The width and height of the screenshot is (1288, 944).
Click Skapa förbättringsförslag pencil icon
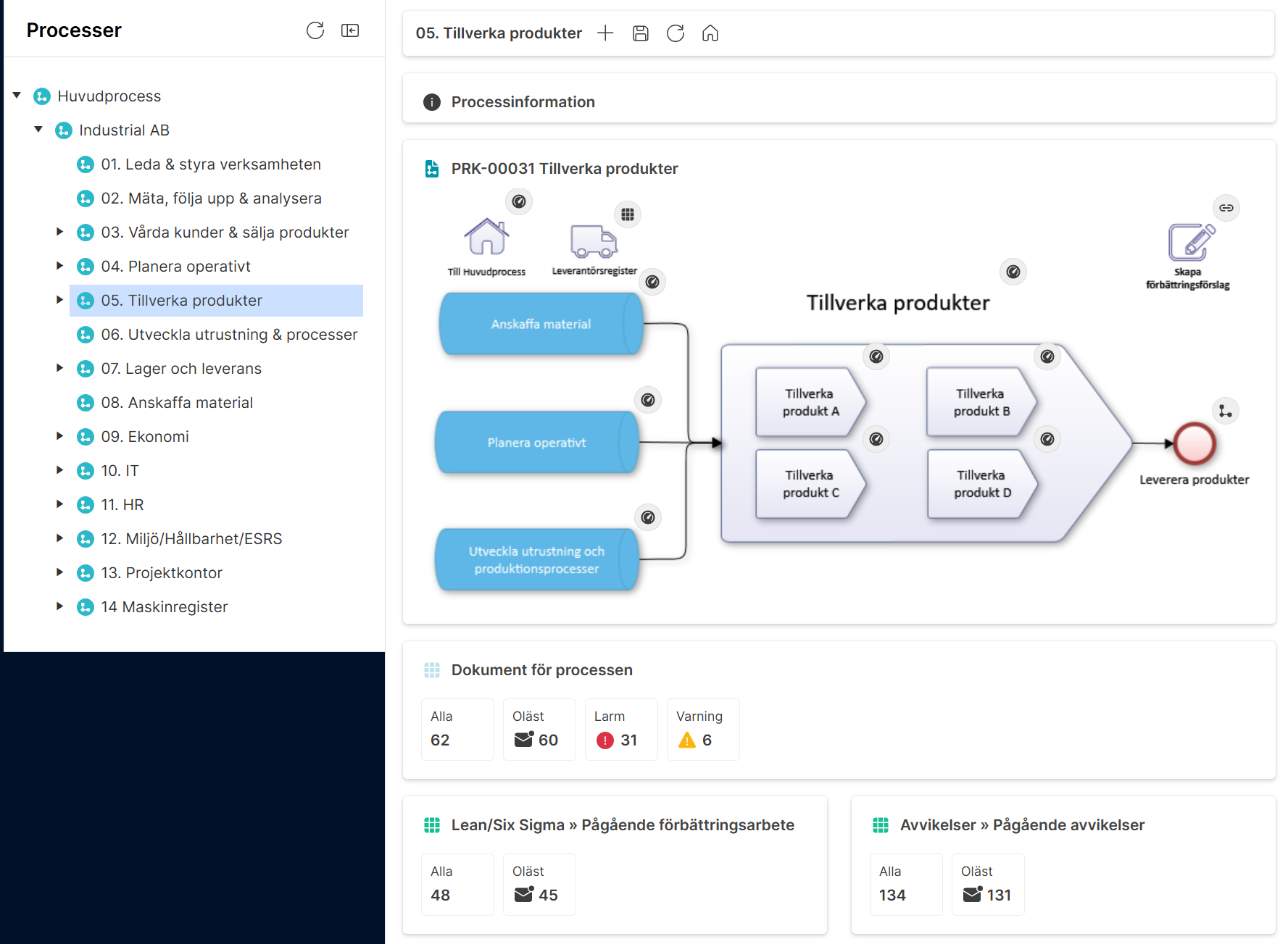(1191, 243)
